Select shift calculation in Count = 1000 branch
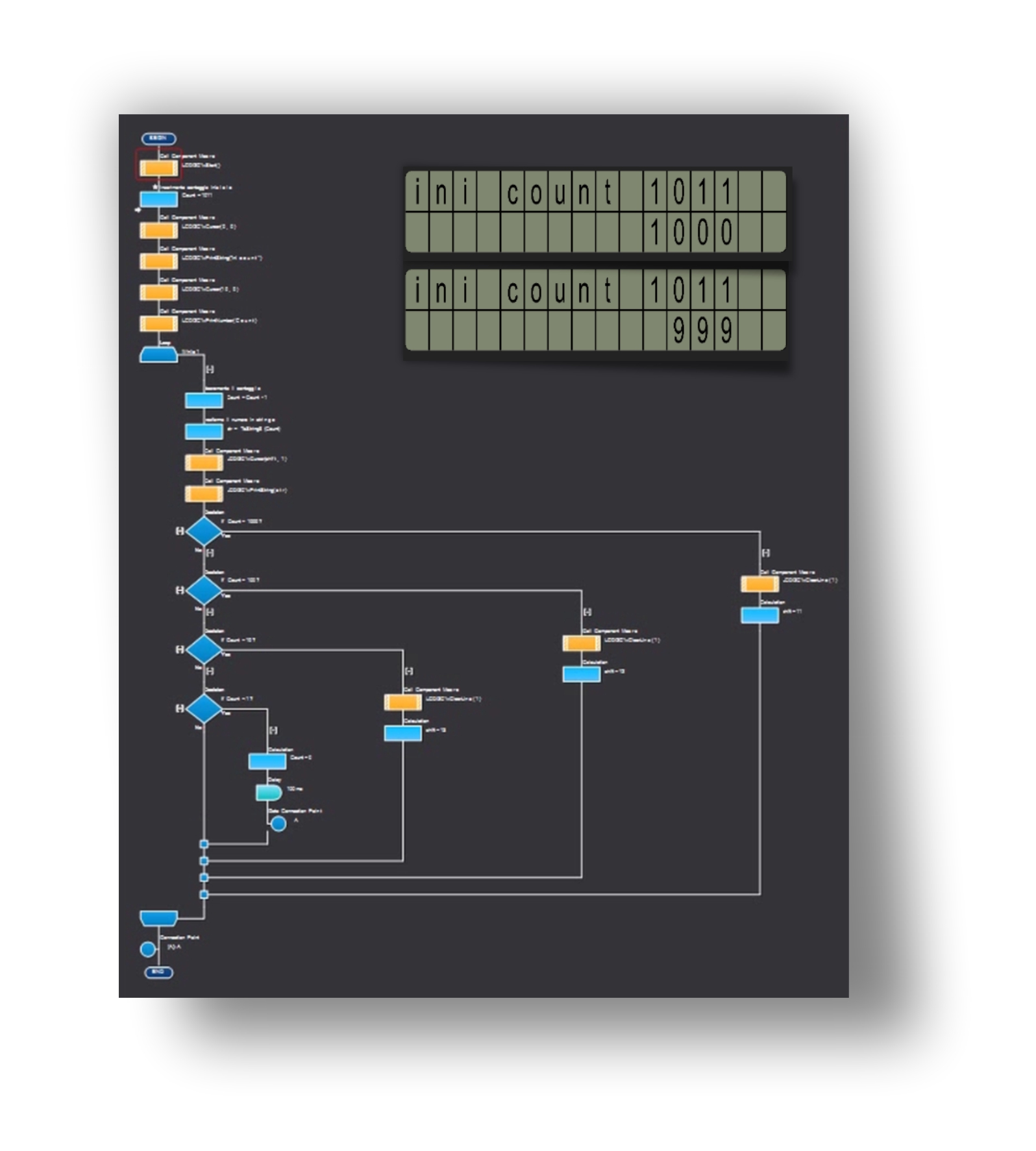This screenshot has width=1036, height=1151. pos(760,615)
